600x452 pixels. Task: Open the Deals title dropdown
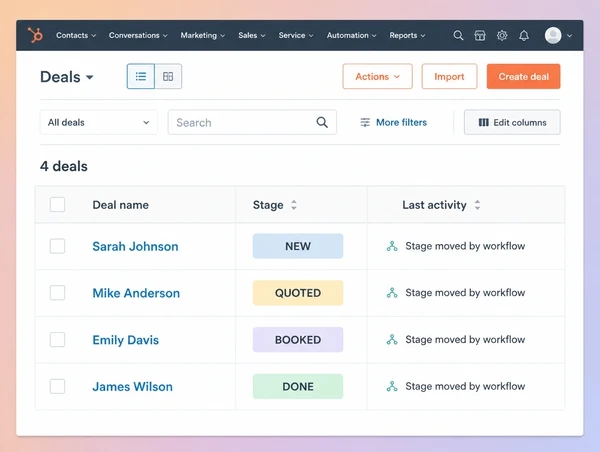67,77
